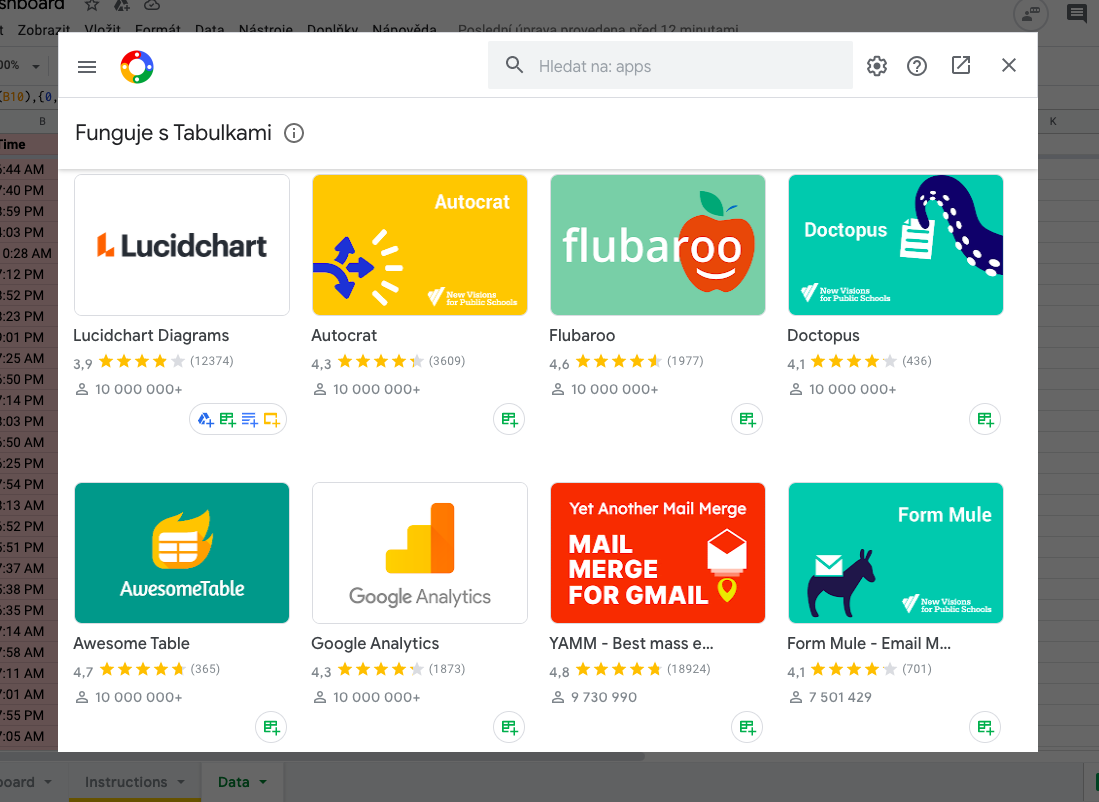Open the Data menu in Sheets

[x=210, y=29]
